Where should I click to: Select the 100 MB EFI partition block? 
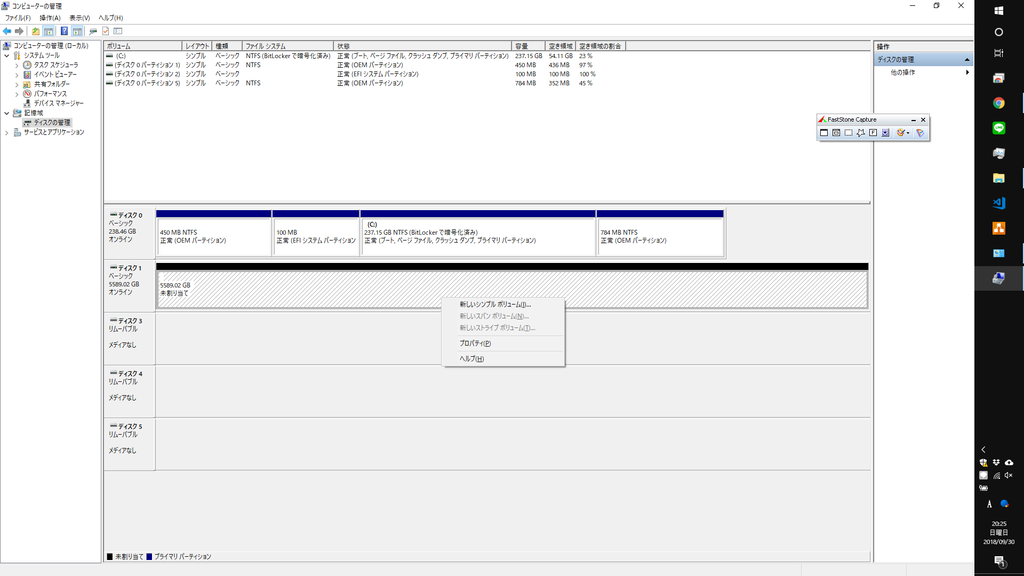[x=315, y=233]
